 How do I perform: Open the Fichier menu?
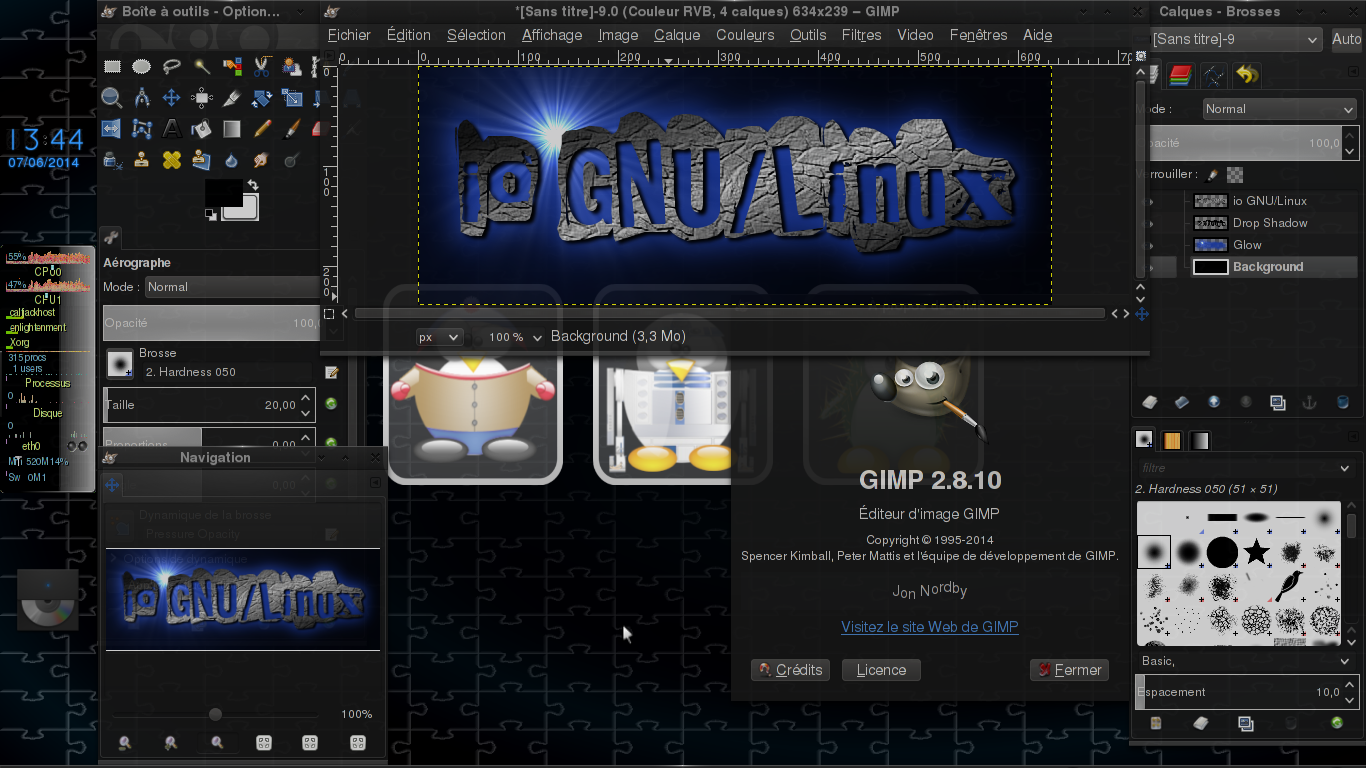click(x=349, y=35)
